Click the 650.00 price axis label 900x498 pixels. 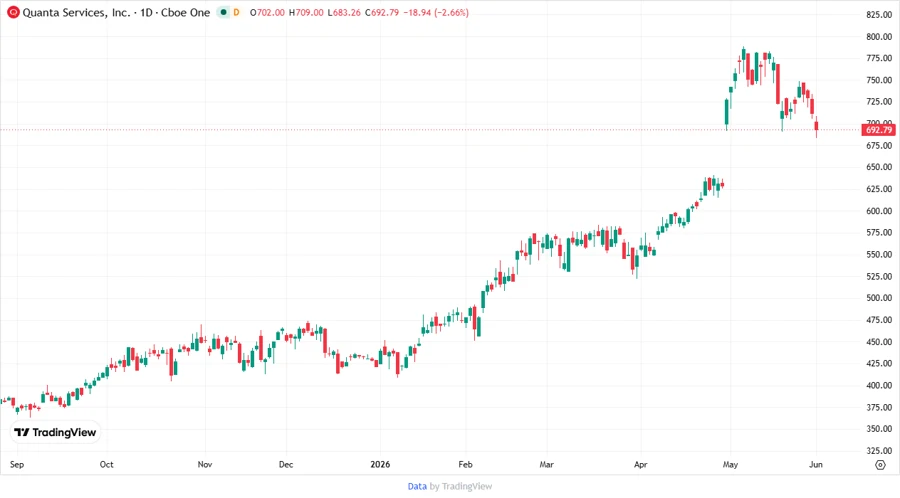click(x=879, y=167)
